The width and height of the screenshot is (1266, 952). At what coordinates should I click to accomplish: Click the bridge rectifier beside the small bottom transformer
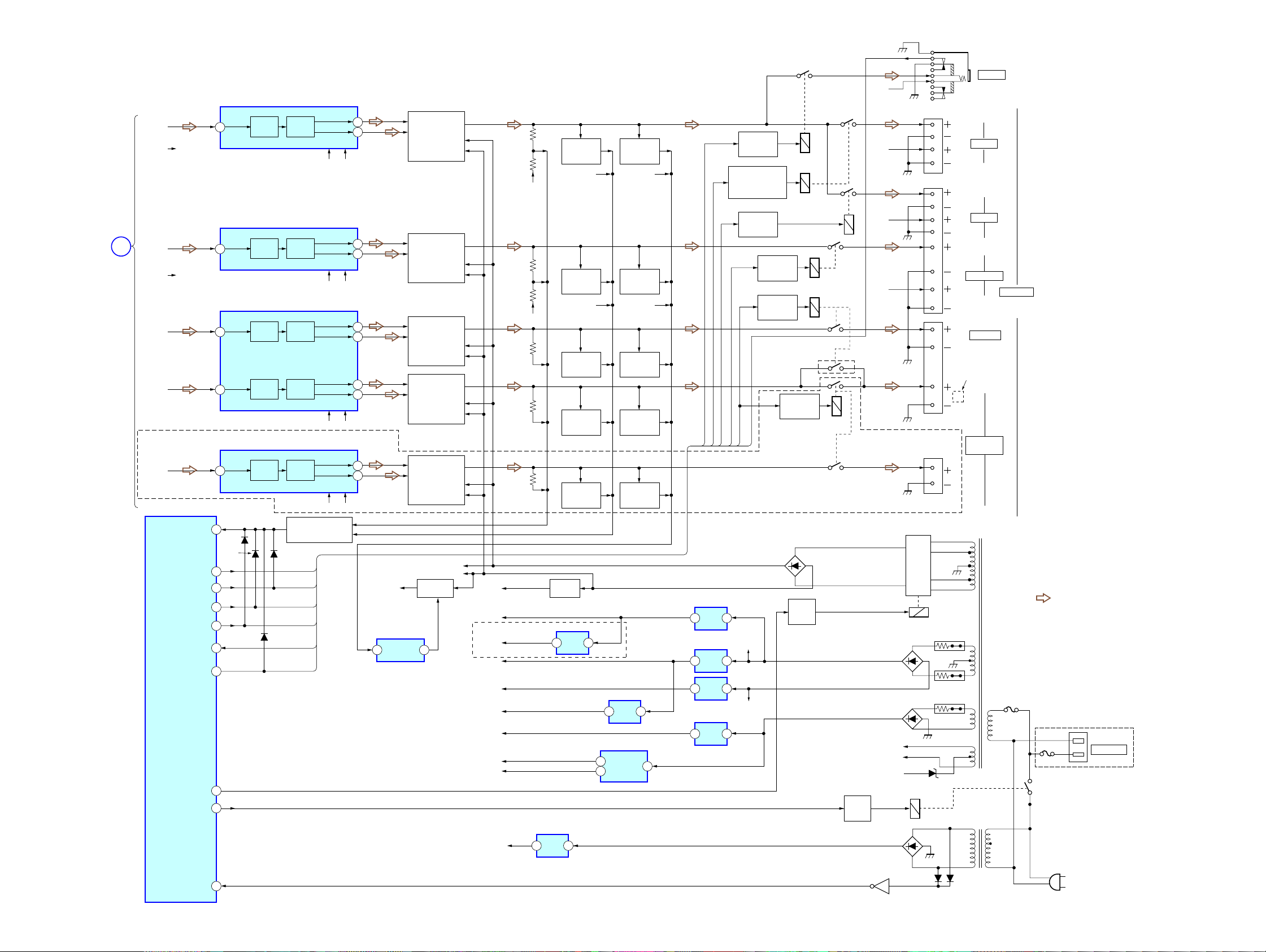[912, 846]
